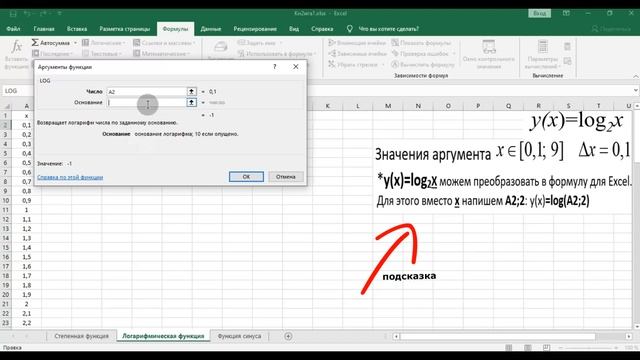The width and height of the screenshot is (640, 360).
Task: Click the Insert Function fx icon
Action: (x=16, y=47)
